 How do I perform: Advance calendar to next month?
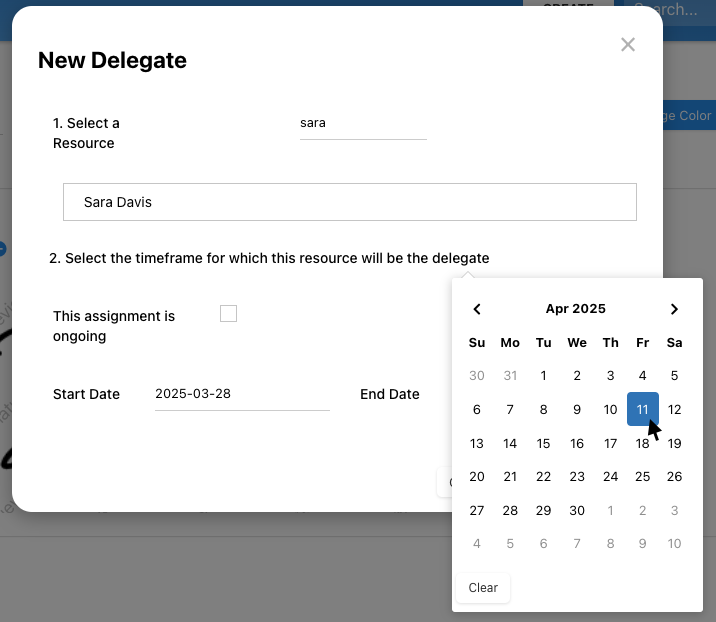pos(675,309)
